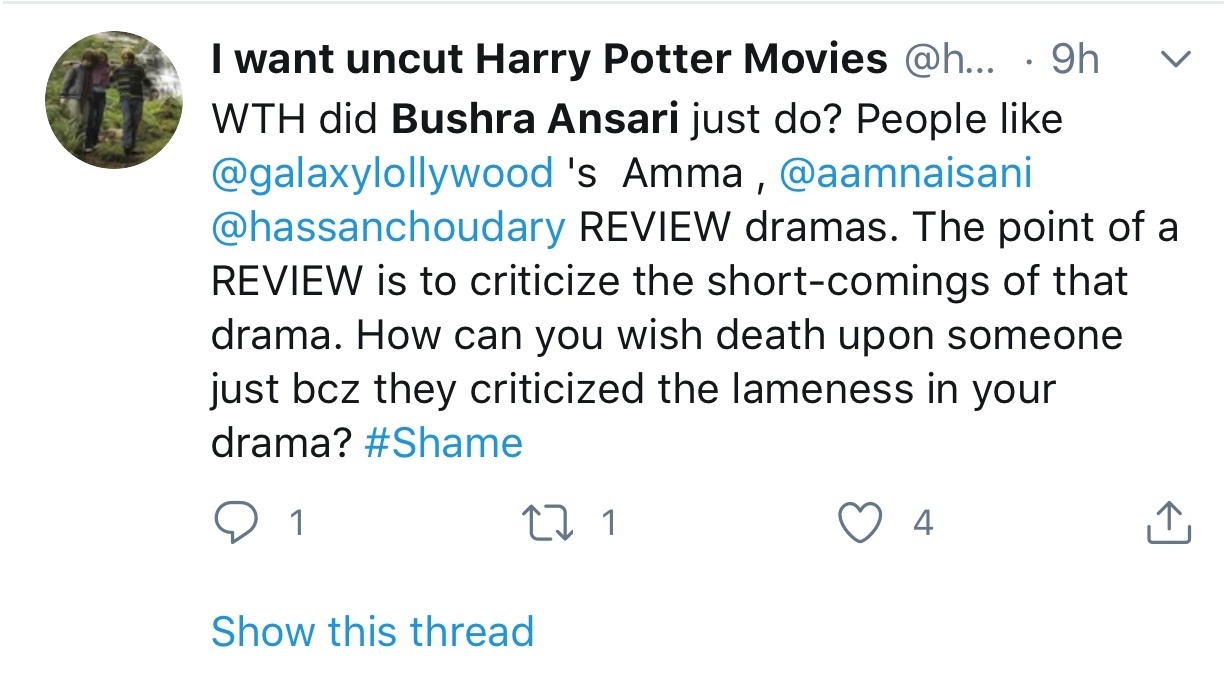Open tweet options chevron menu
This screenshot has width=1224, height=679.
[x=1176, y=61]
